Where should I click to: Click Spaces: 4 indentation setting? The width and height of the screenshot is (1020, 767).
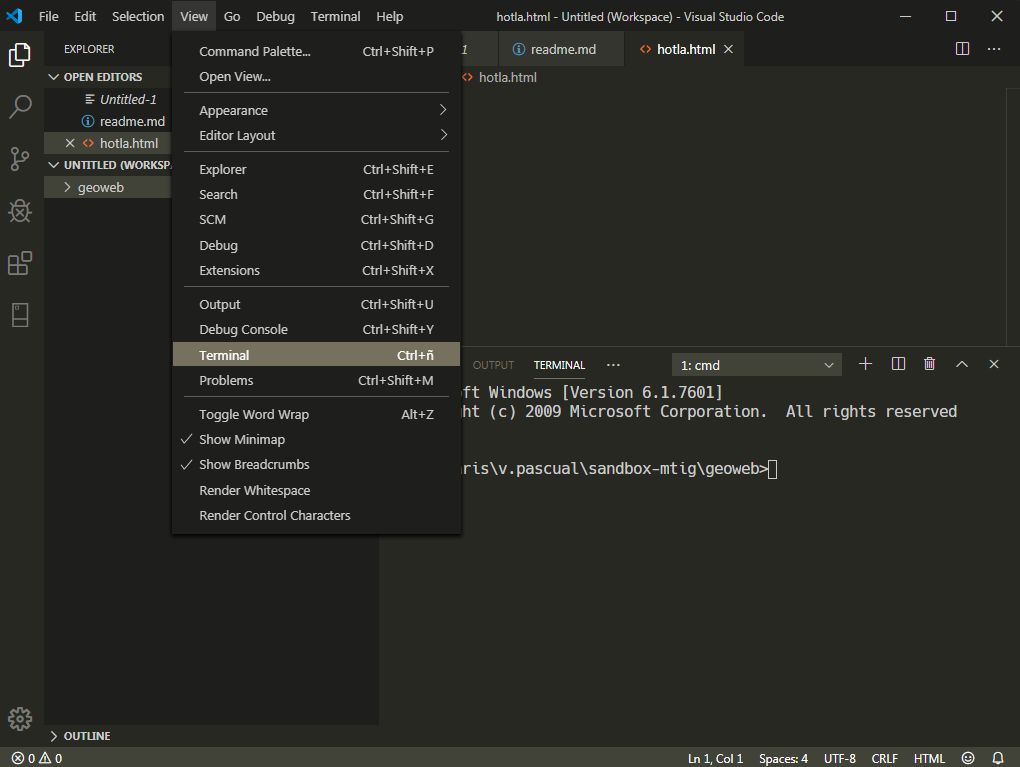[x=783, y=759]
